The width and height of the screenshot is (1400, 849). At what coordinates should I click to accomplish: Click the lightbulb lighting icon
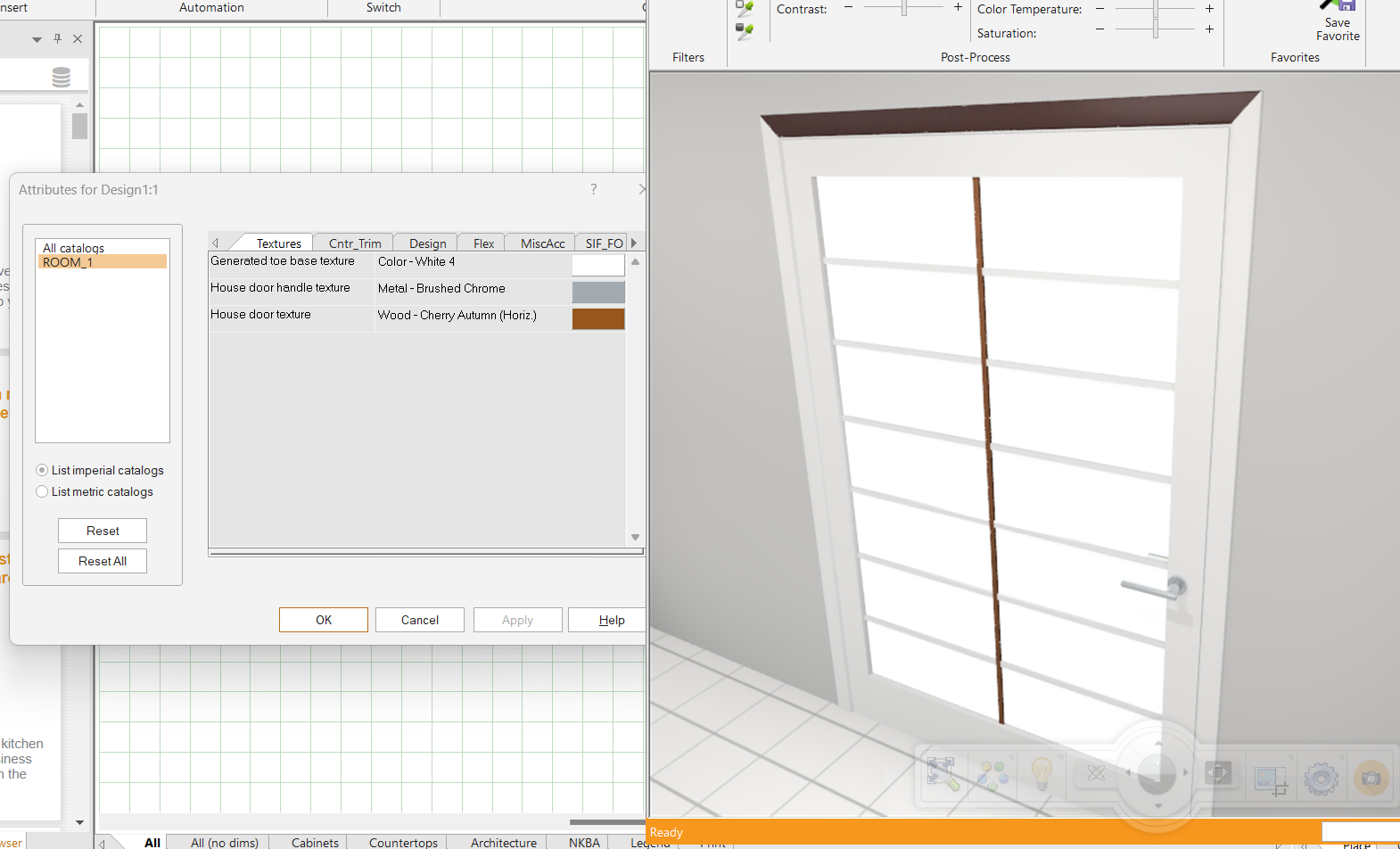click(x=1041, y=774)
